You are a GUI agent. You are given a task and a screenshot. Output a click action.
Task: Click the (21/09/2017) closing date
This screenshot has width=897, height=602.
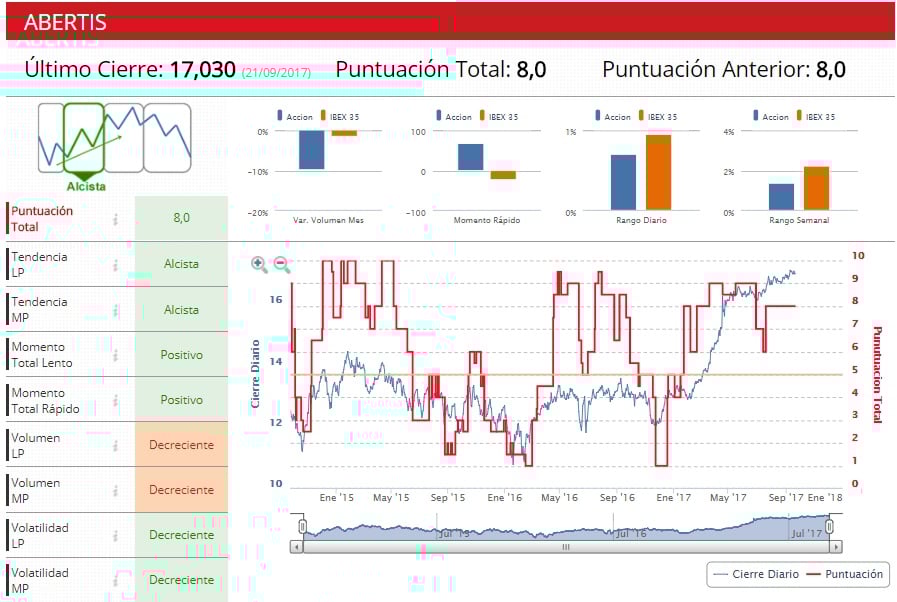276,73
